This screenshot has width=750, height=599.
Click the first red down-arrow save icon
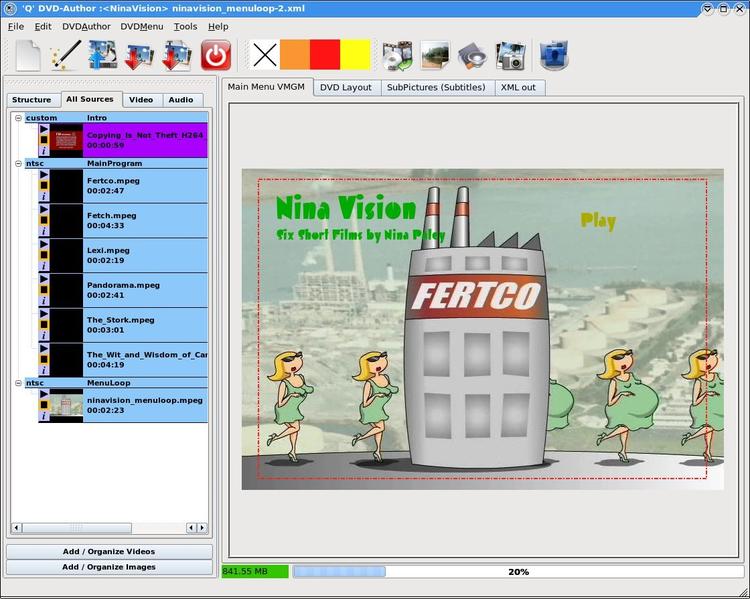[x=139, y=56]
